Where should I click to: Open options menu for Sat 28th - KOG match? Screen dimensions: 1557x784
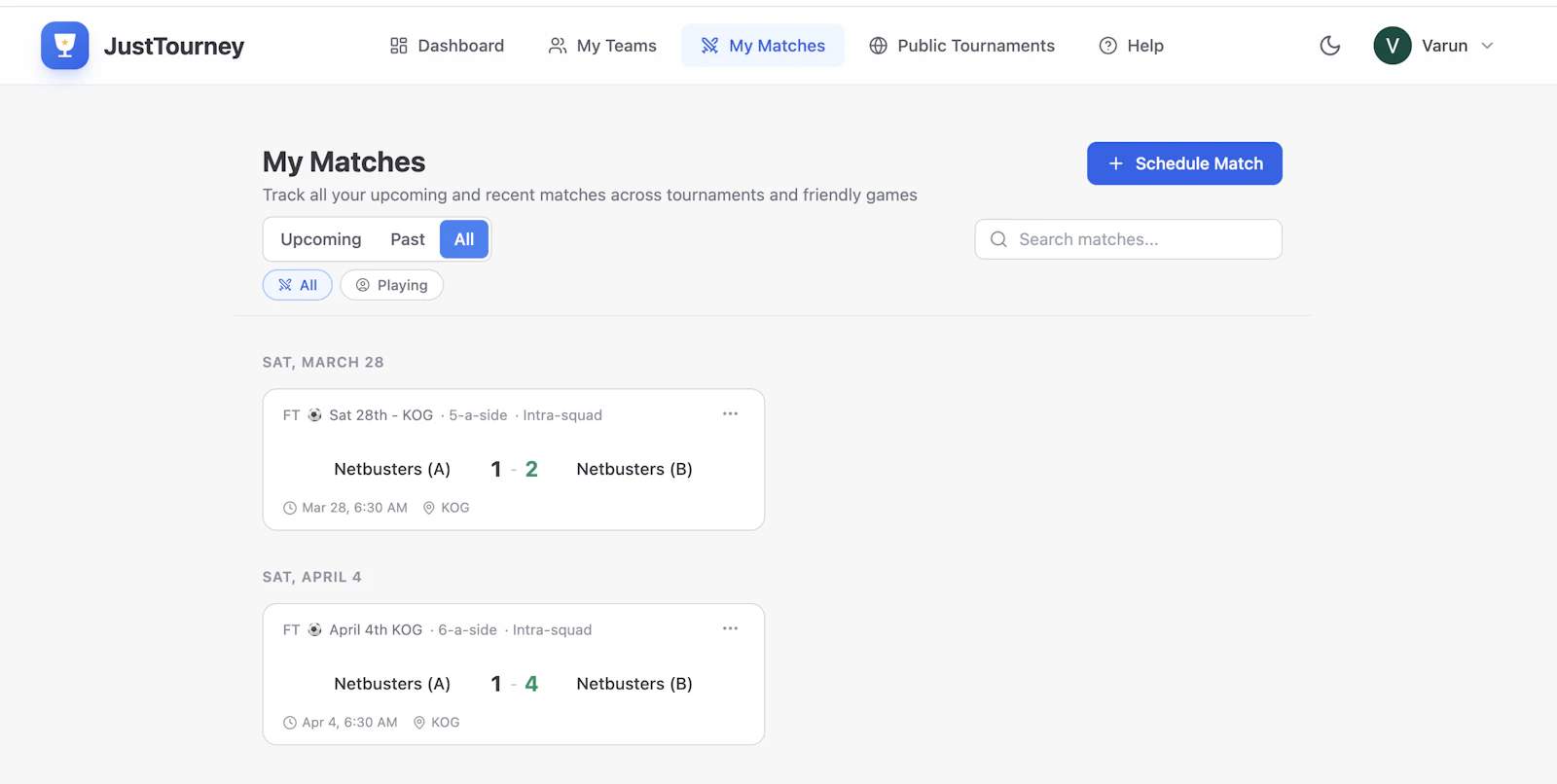coord(730,414)
